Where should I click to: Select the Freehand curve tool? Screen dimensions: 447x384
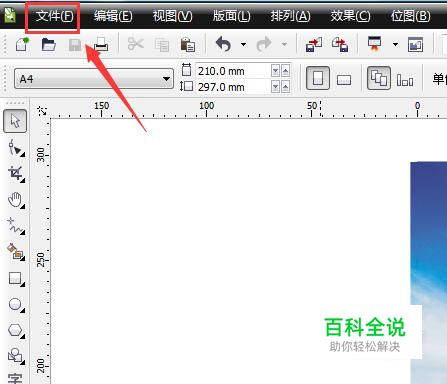click(x=16, y=226)
